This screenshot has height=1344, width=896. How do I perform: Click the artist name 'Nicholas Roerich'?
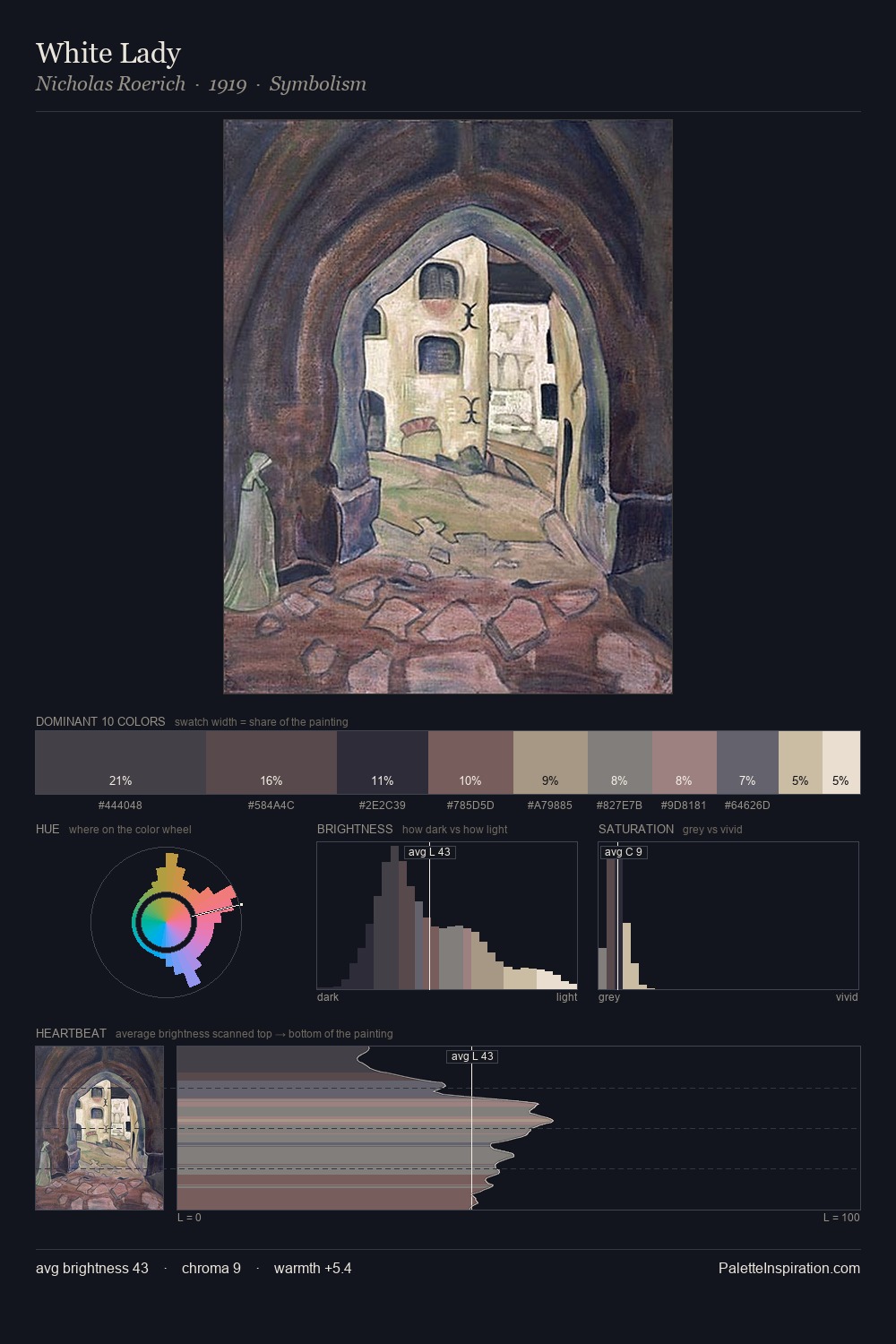click(110, 83)
